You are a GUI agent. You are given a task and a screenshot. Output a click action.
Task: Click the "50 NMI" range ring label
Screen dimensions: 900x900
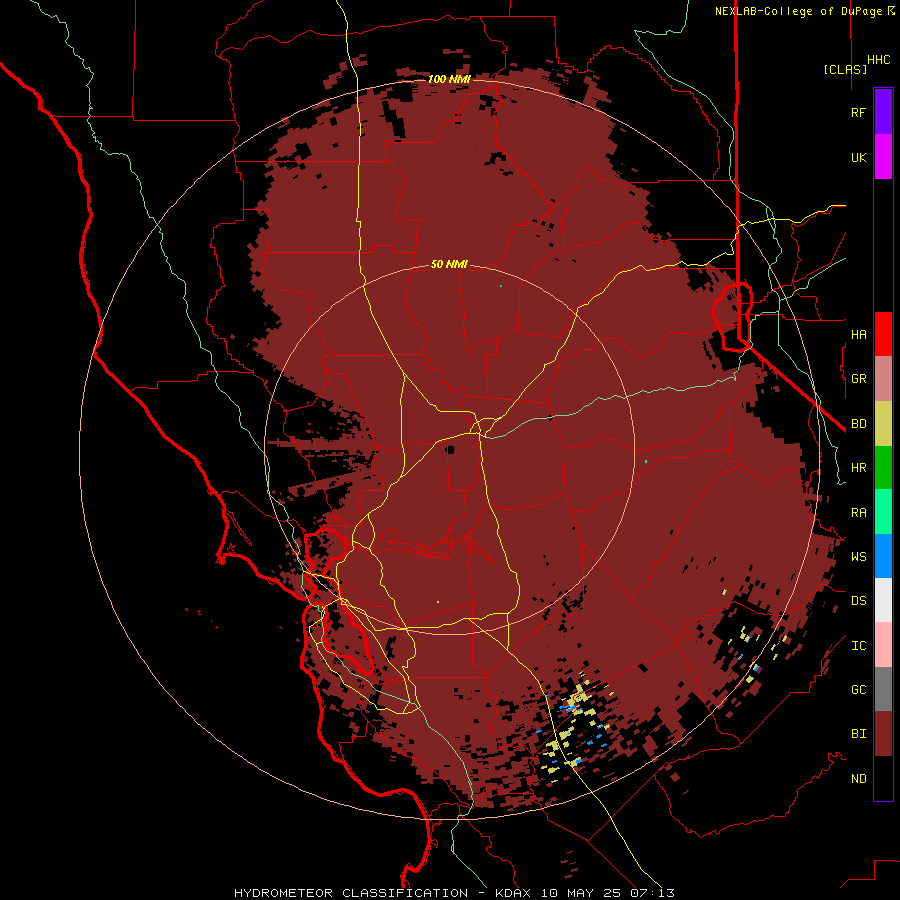click(x=449, y=264)
